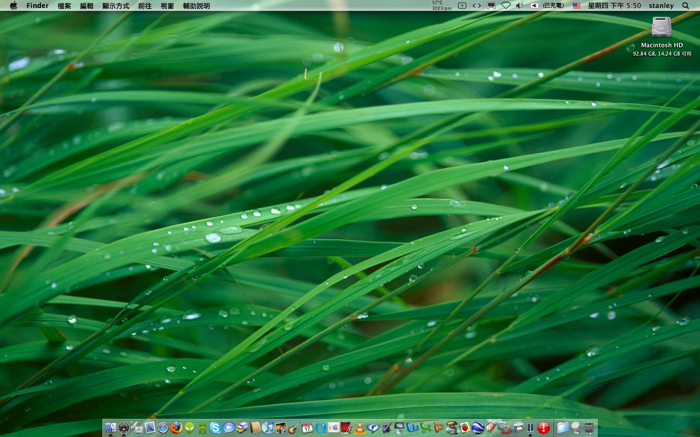Open the satellite dish Remote Desktop icon

tap(137, 428)
